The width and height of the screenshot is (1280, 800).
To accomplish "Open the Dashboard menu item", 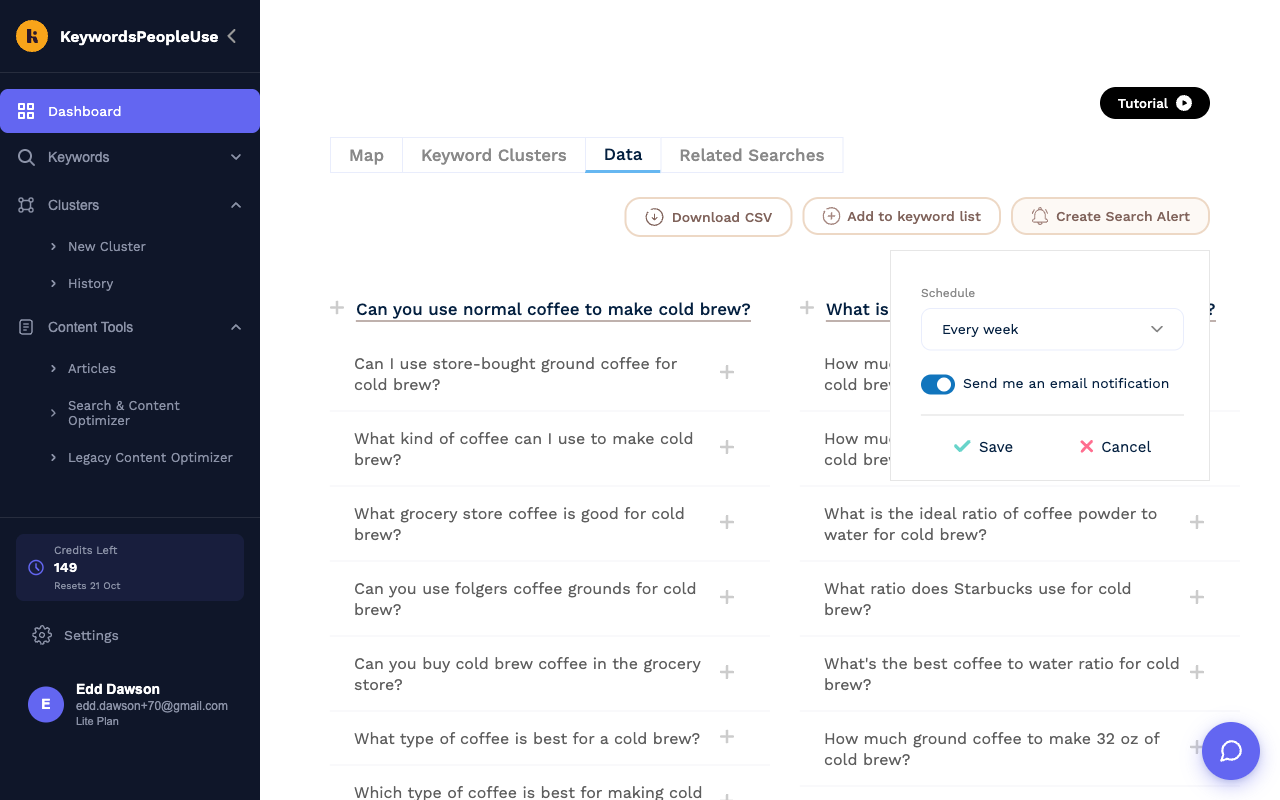I will 130,111.
